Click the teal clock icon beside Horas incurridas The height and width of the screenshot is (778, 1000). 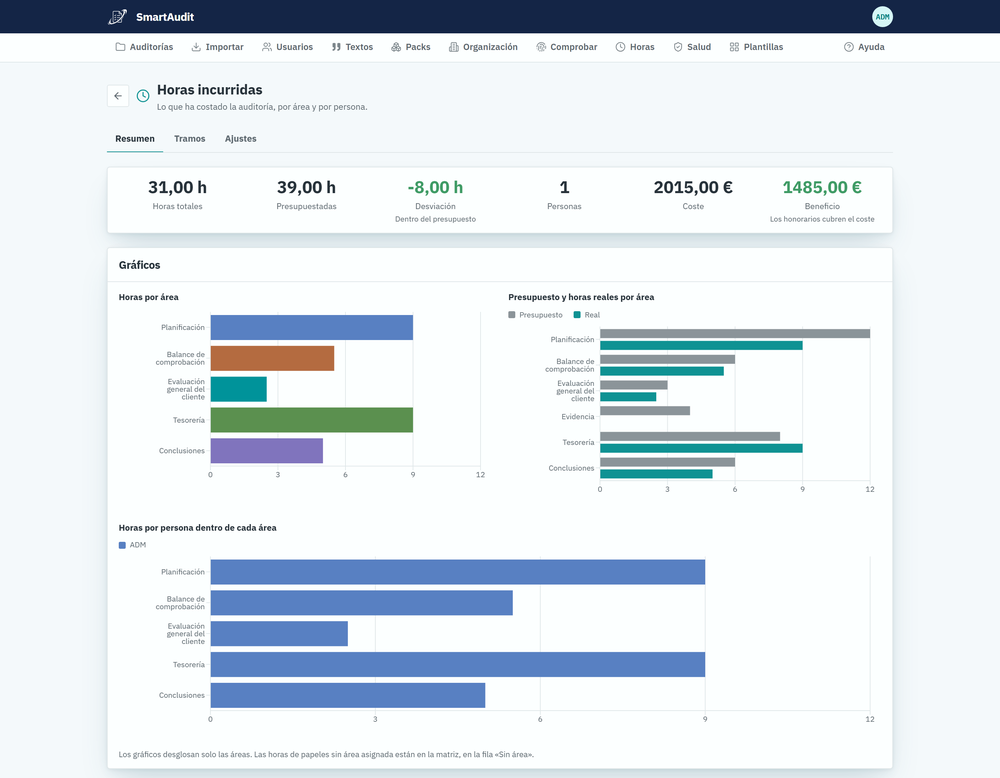click(143, 96)
